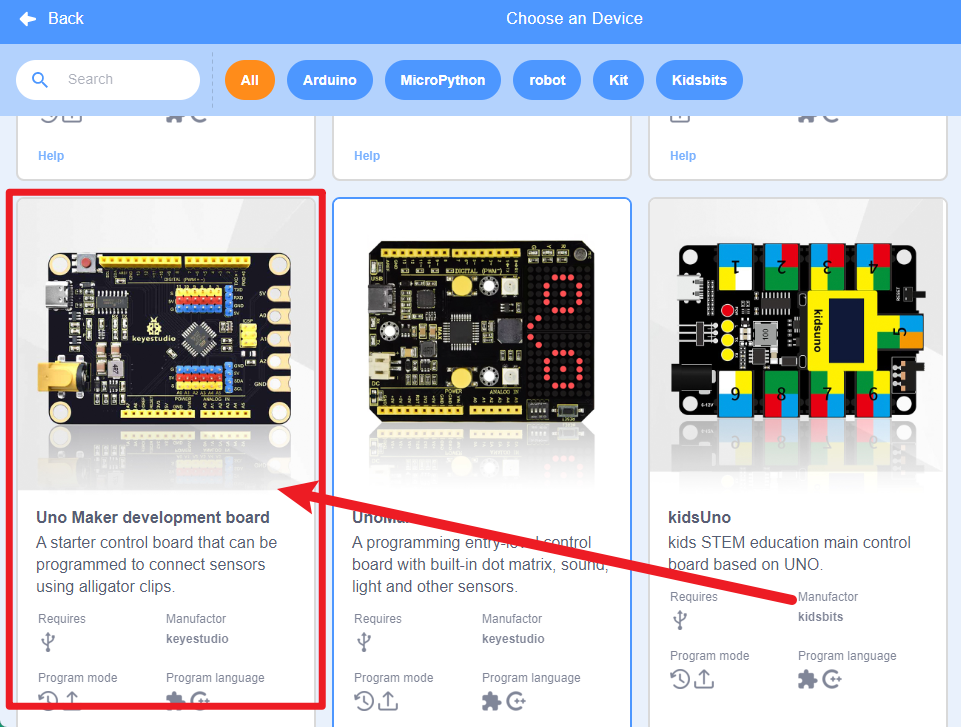This screenshot has height=727, width=961.
Task: Open the Kidsbits category
Action: (x=699, y=80)
